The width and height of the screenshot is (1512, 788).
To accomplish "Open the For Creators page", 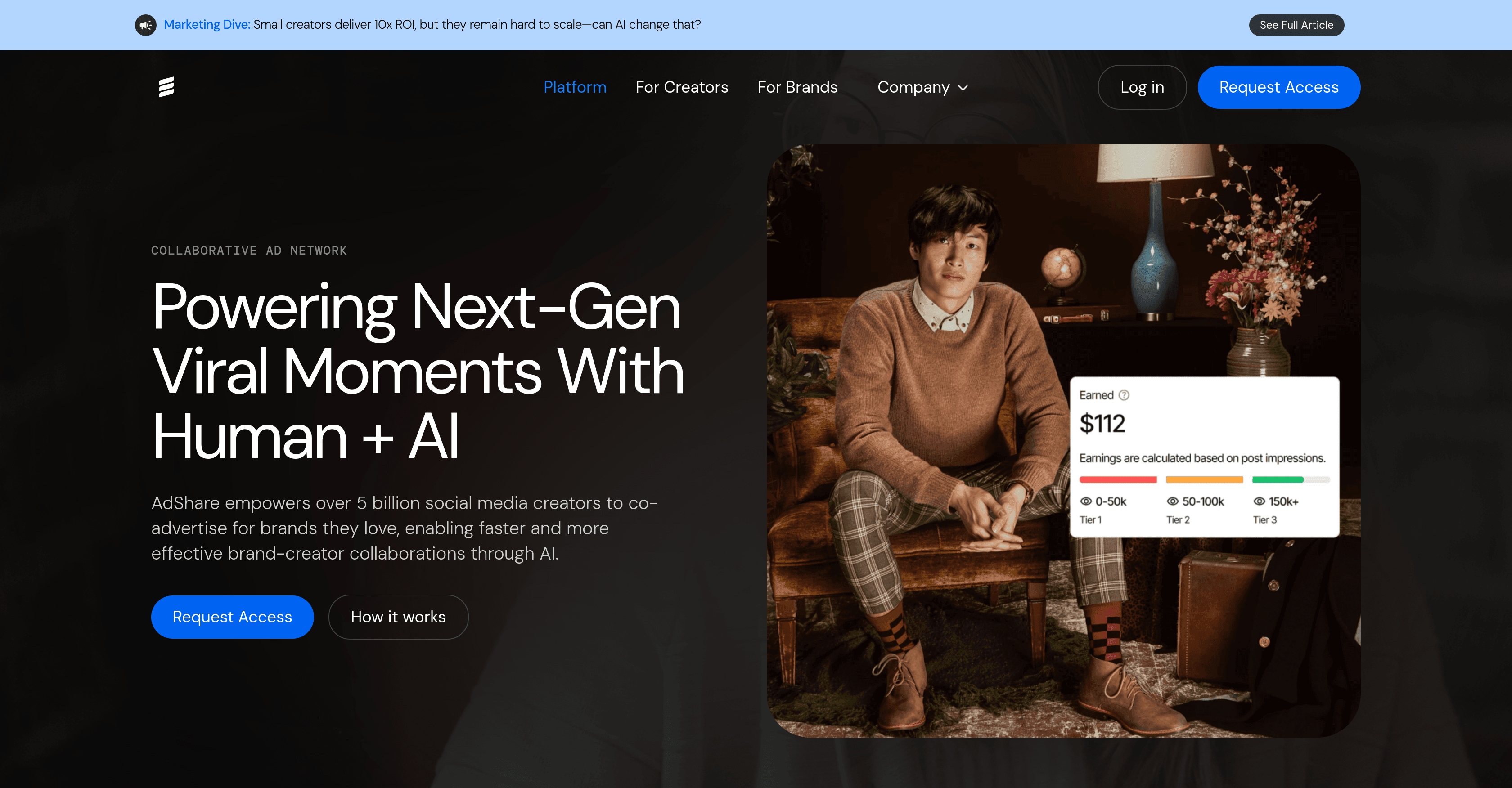I will point(681,87).
